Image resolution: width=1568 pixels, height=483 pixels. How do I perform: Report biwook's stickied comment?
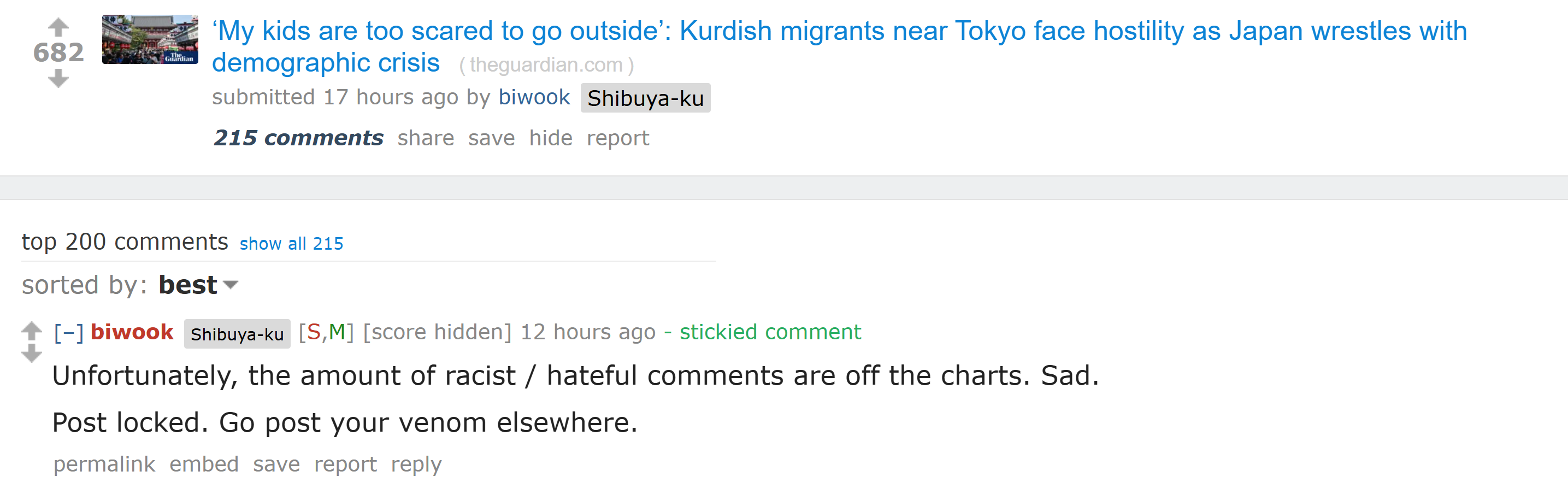coord(345,465)
